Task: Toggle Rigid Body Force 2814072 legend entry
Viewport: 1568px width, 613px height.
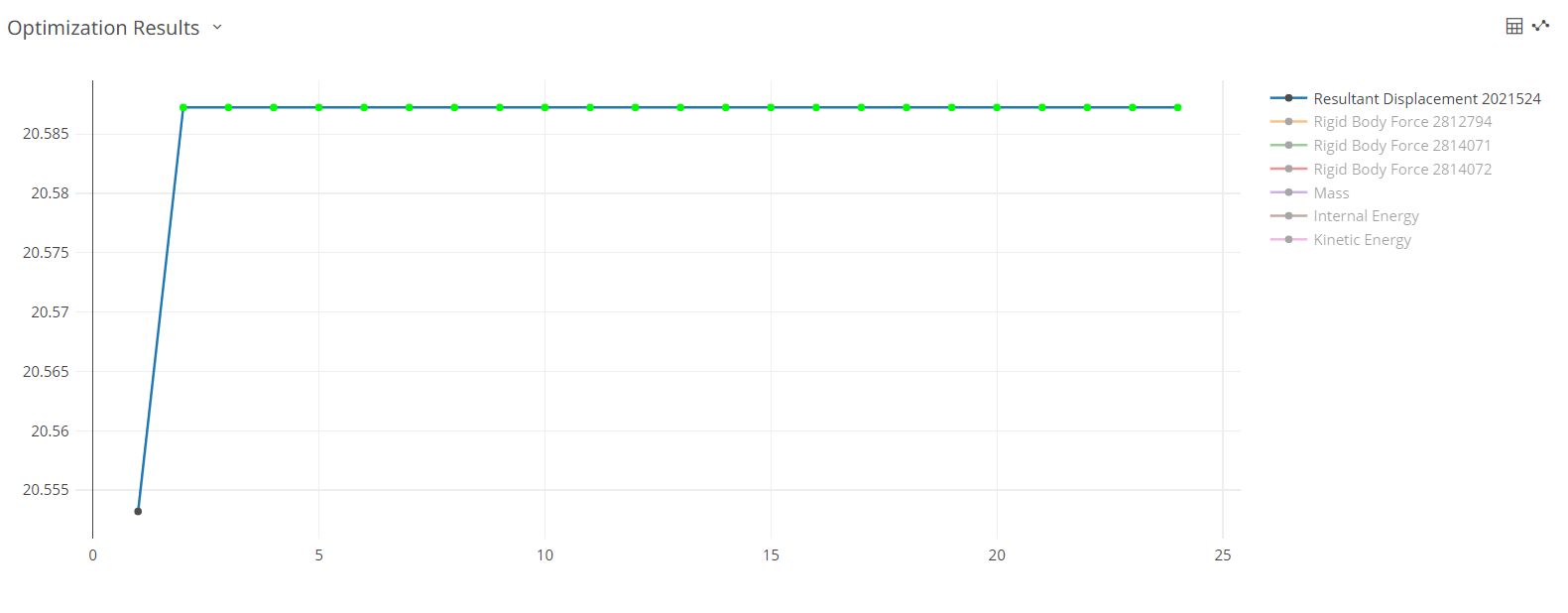Action: 1401,170
